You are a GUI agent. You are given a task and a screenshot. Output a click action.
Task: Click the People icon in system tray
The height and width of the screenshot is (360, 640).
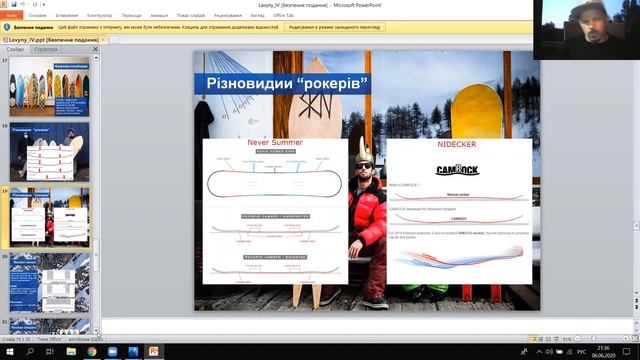(524, 351)
